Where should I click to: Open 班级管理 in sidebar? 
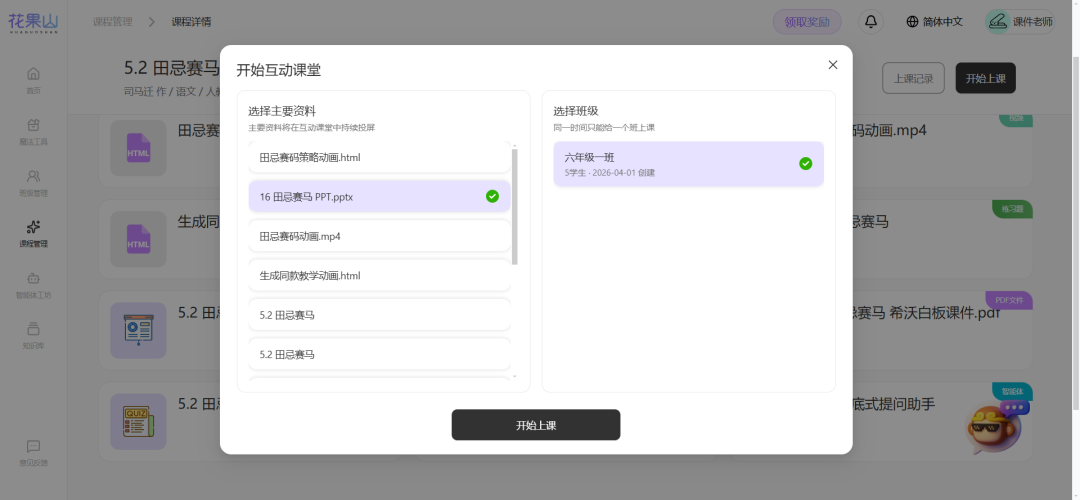coord(33,183)
